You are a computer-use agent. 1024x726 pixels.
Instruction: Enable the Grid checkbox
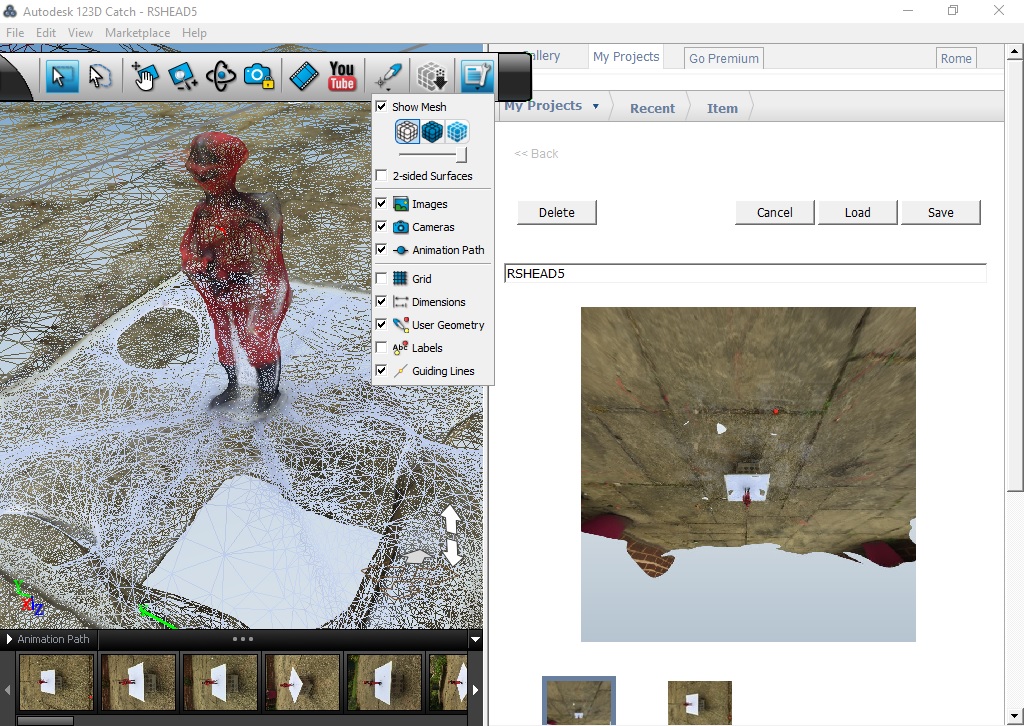381,278
